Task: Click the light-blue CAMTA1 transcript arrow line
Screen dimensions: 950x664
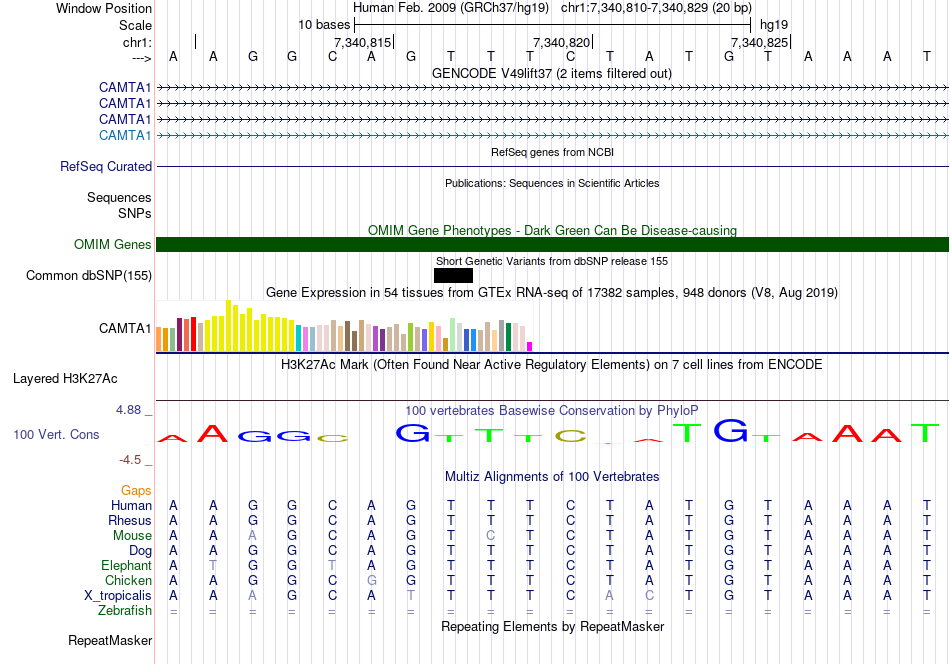Action: click(552, 135)
